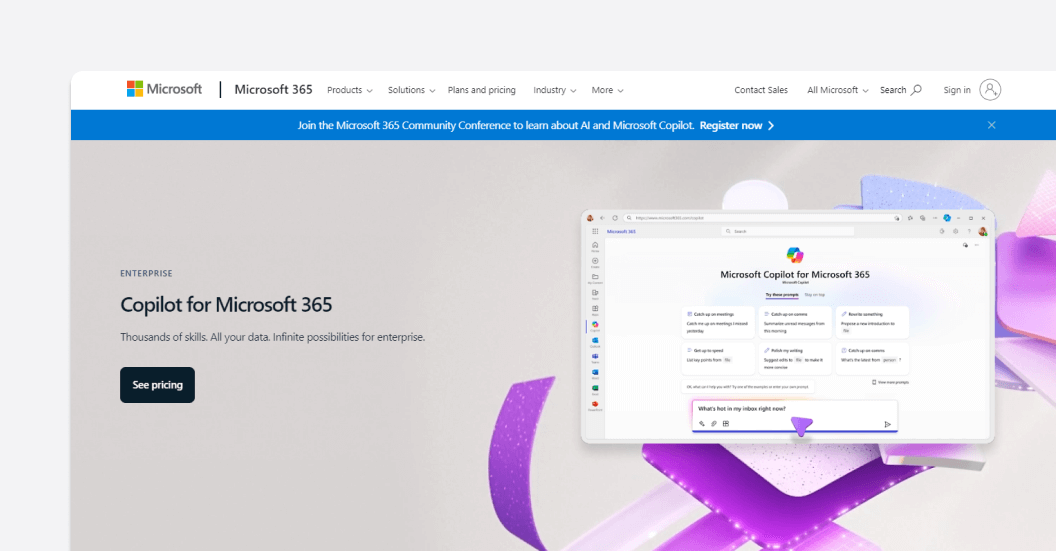Viewport: 1056px width, 551px height.
Task: Expand the More menu
Action: pyautogui.click(x=607, y=90)
